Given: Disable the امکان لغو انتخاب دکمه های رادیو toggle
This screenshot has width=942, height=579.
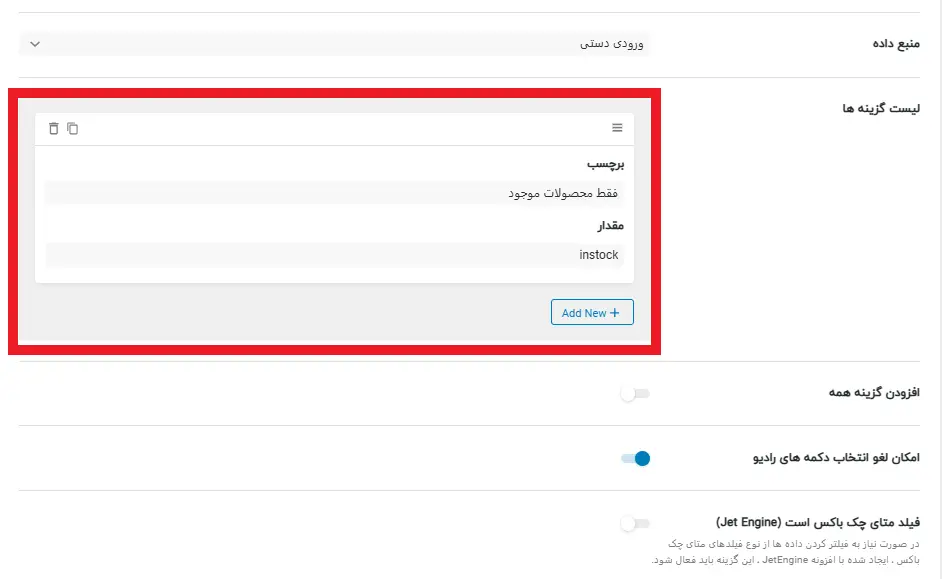Looking at the screenshot, I should [x=636, y=457].
